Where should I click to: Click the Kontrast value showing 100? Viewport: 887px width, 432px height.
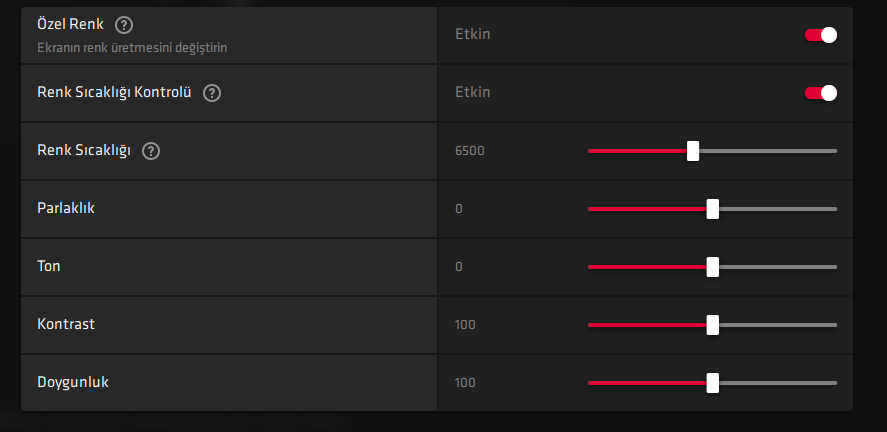coord(465,325)
